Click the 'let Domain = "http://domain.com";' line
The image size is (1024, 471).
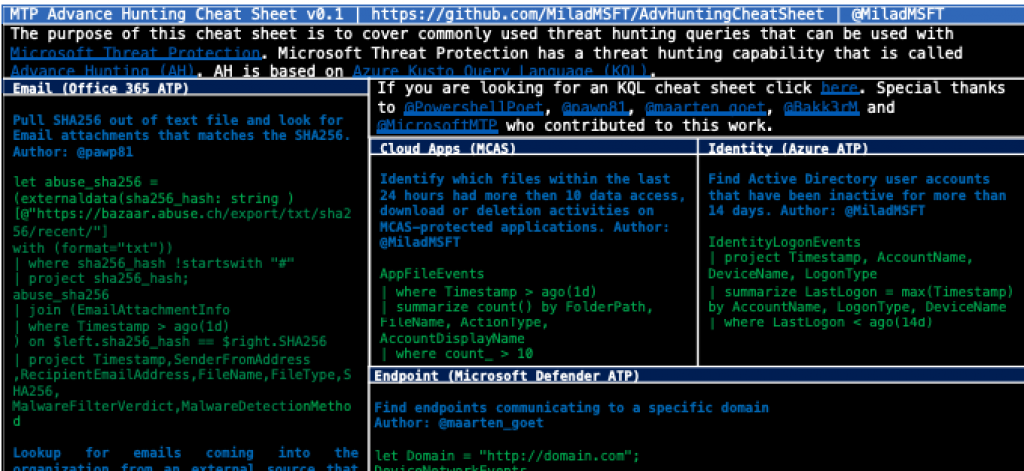(x=507, y=455)
